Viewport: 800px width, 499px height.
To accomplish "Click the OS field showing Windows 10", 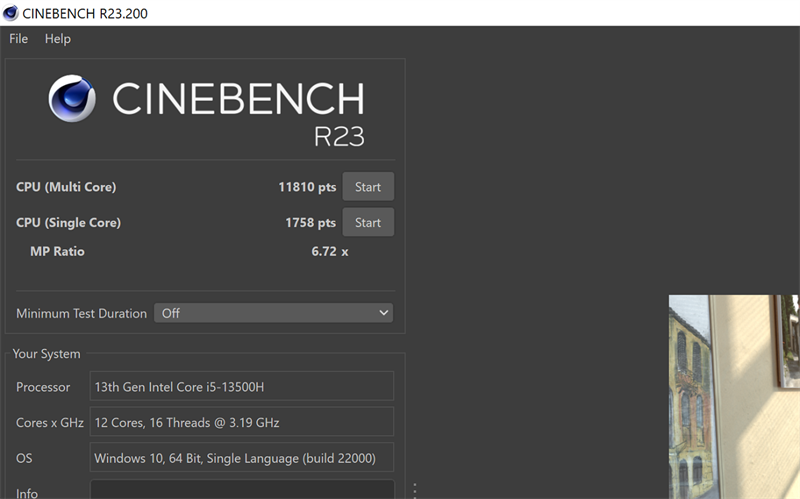I will [x=242, y=458].
